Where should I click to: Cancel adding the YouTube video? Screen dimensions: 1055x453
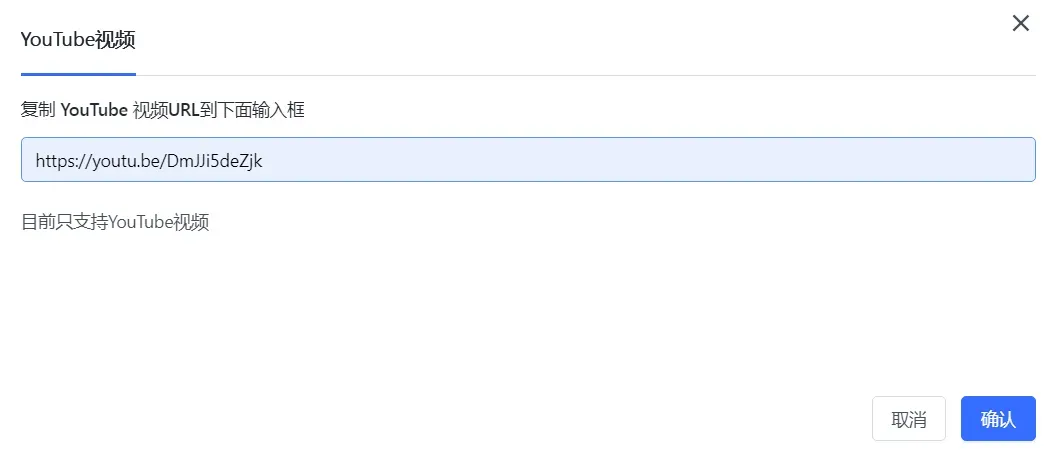coord(908,419)
